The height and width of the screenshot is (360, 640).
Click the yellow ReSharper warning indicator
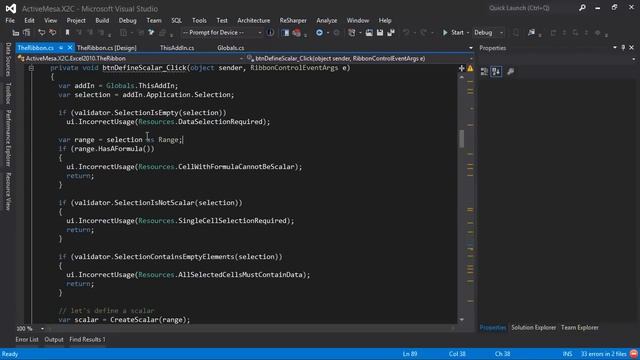coord(470,69)
